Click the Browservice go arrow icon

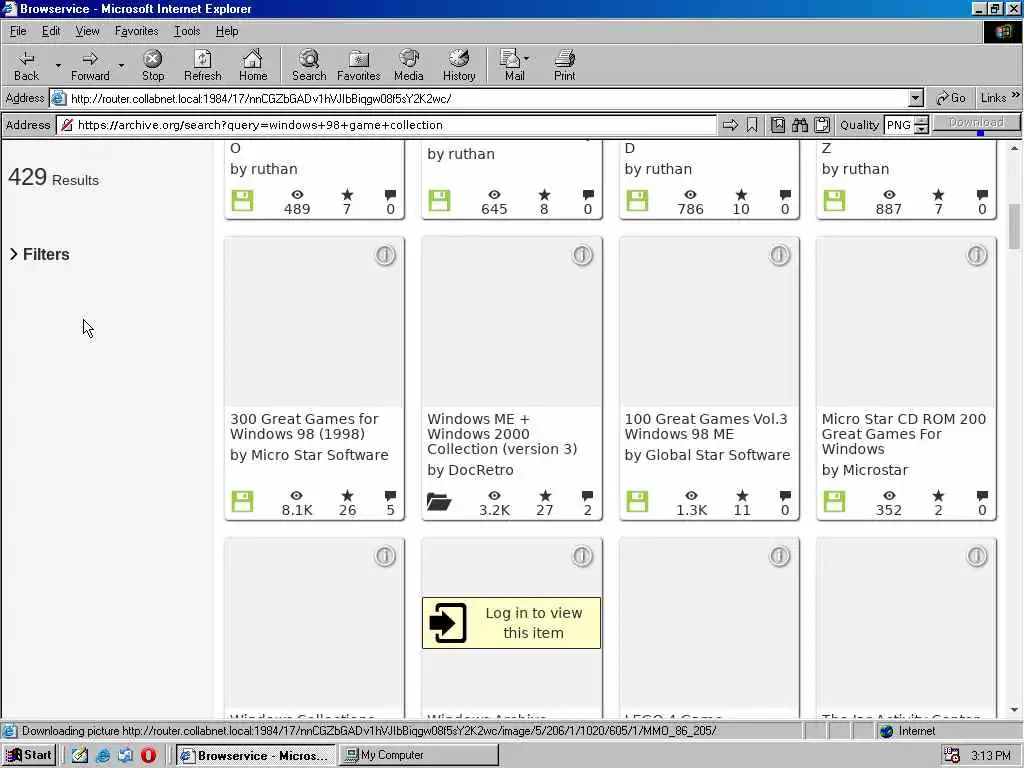(x=730, y=125)
